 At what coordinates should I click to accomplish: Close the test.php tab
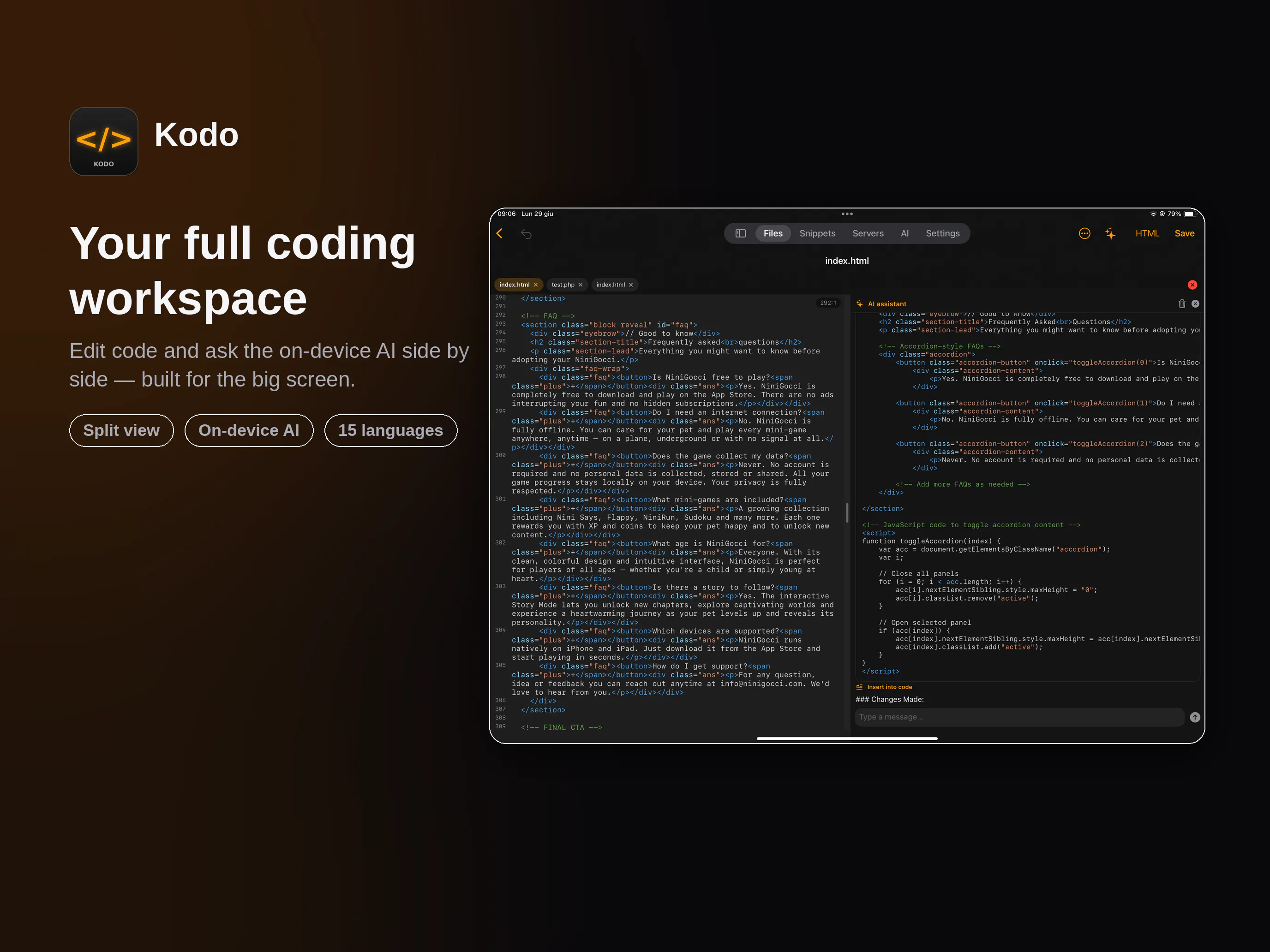[x=581, y=285]
